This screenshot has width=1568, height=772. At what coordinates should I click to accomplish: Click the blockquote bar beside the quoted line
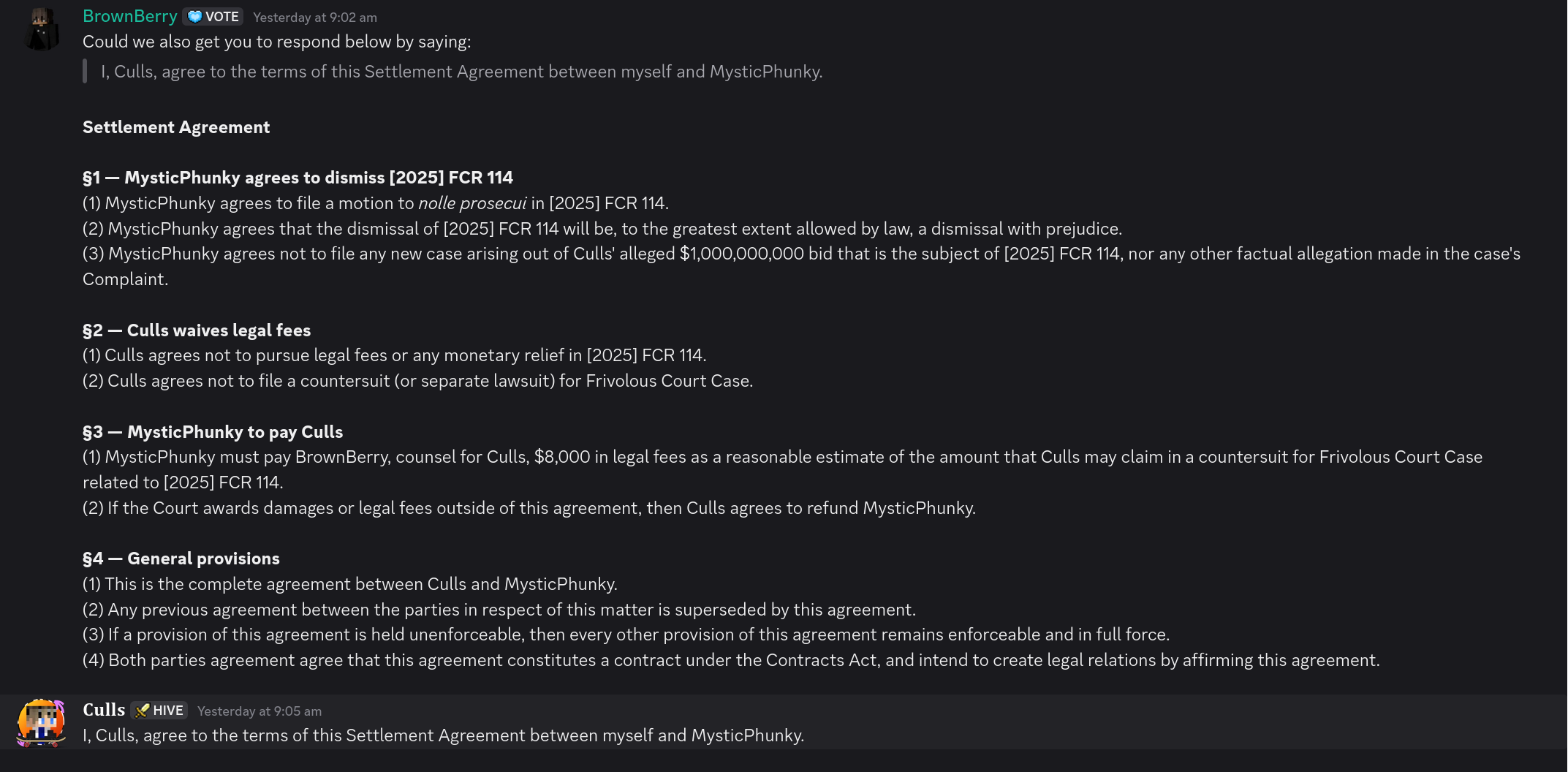point(86,72)
